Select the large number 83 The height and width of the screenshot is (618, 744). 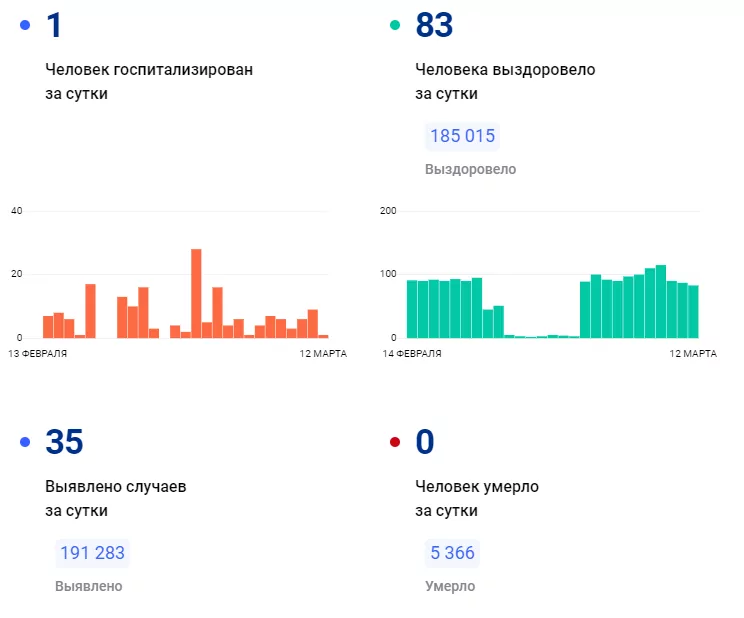pyautogui.click(x=434, y=25)
